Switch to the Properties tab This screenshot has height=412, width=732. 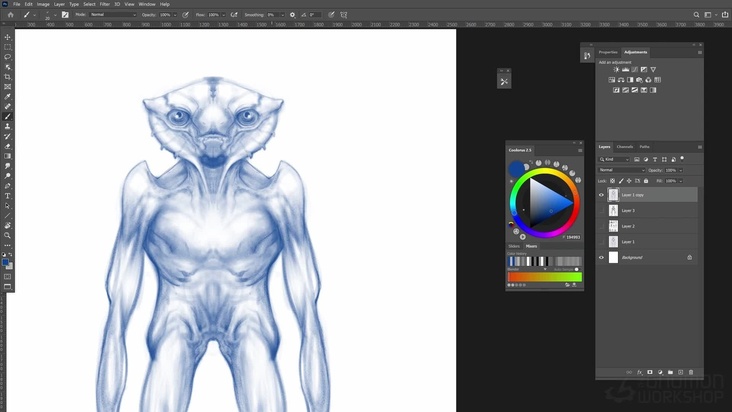coord(608,52)
